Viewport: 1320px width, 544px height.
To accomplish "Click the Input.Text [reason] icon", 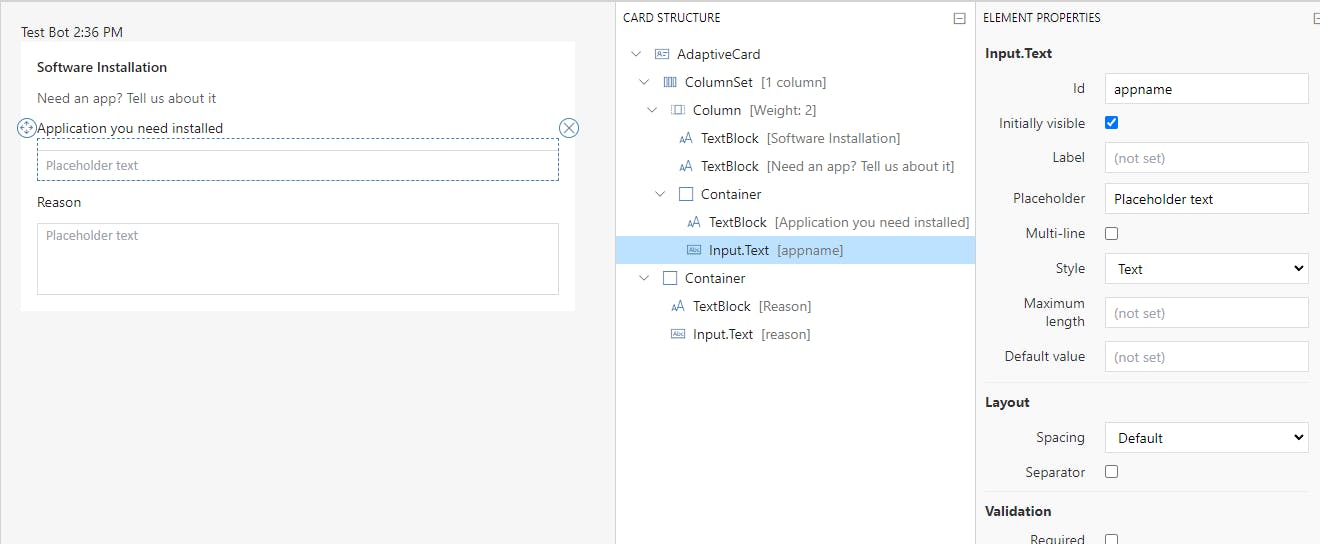I will pos(678,334).
